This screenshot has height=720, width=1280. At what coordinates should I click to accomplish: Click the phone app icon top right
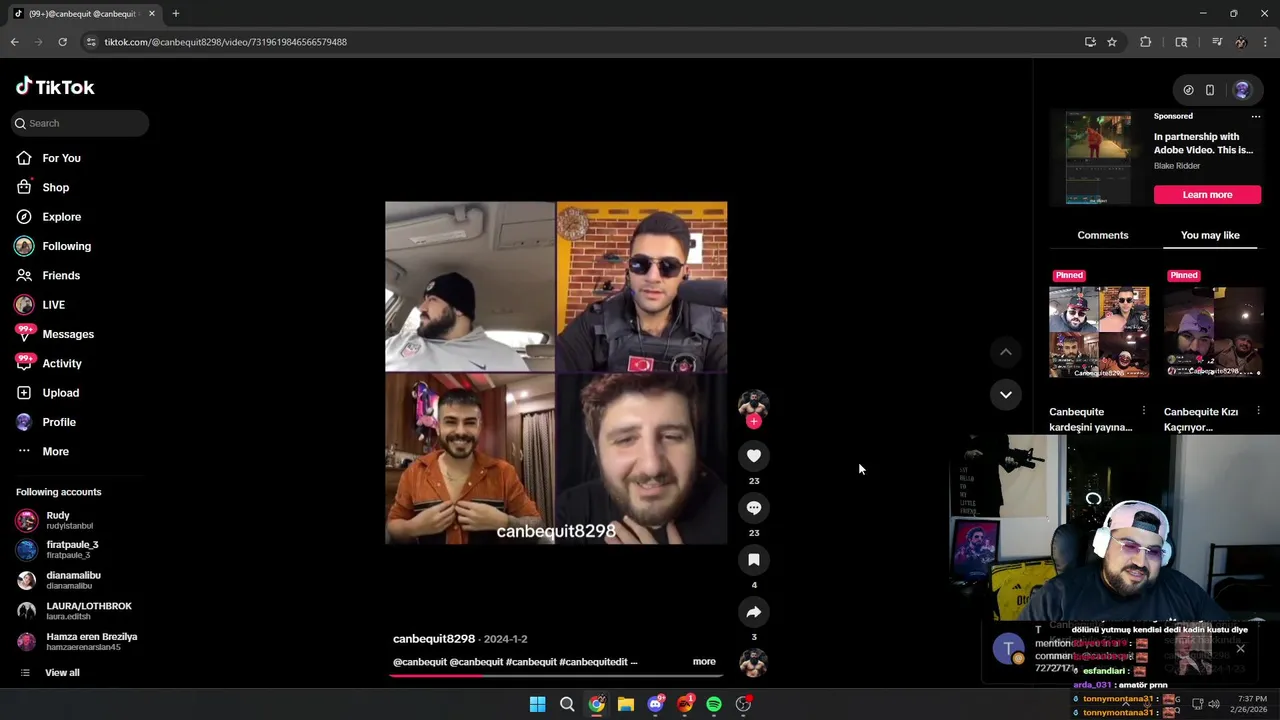coord(1210,90)
